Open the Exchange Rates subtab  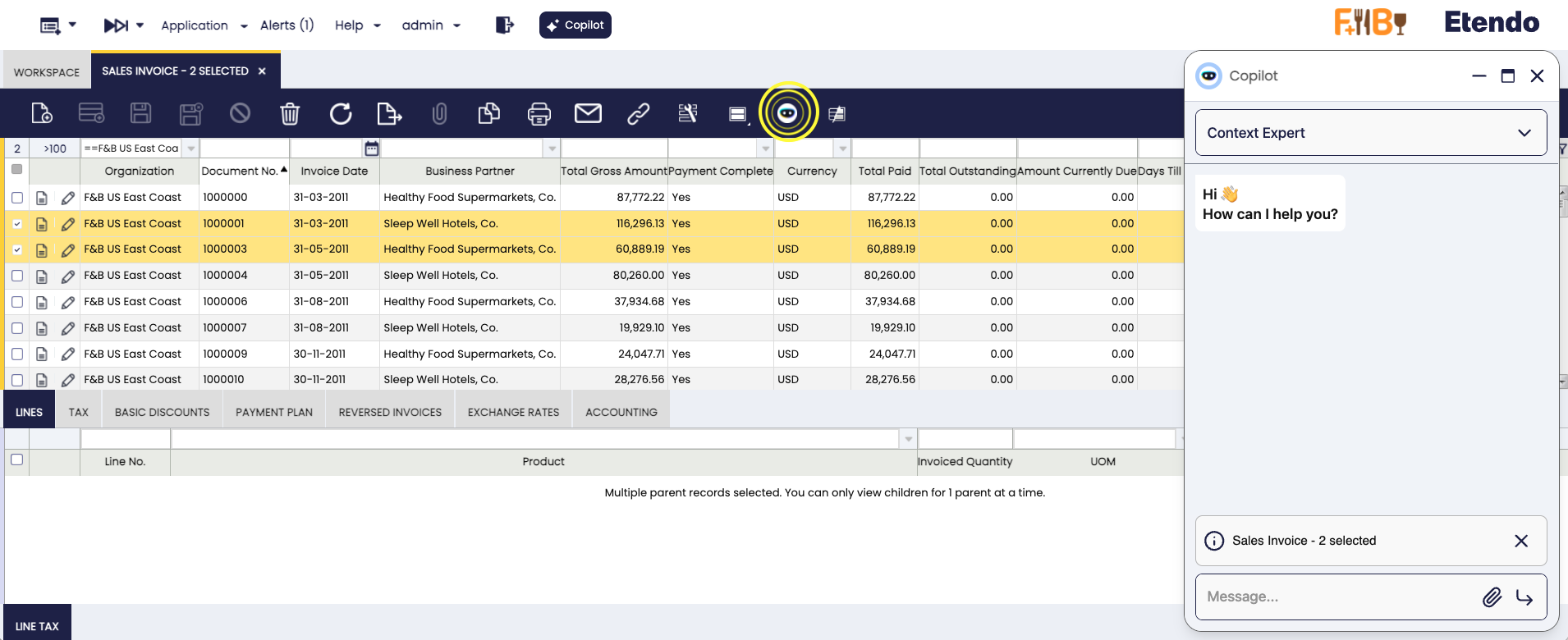tap(514, 412)
